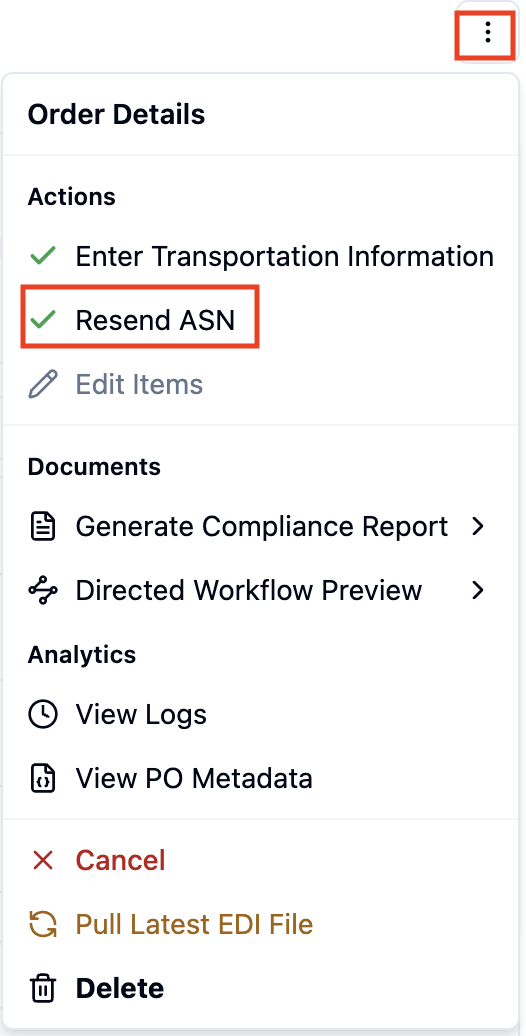This screenshot has width=526, height=1036.
Task: Click the red X icon beside Cancel
Action: tap(43, 860)
